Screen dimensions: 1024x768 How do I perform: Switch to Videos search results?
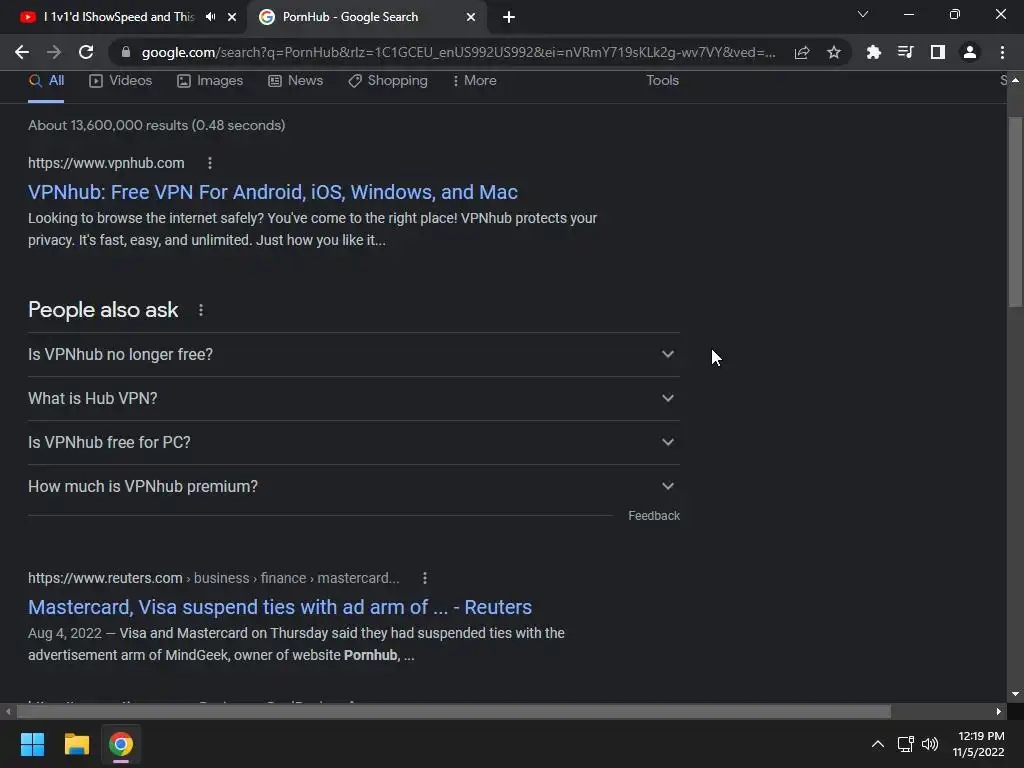click(121, 81)
